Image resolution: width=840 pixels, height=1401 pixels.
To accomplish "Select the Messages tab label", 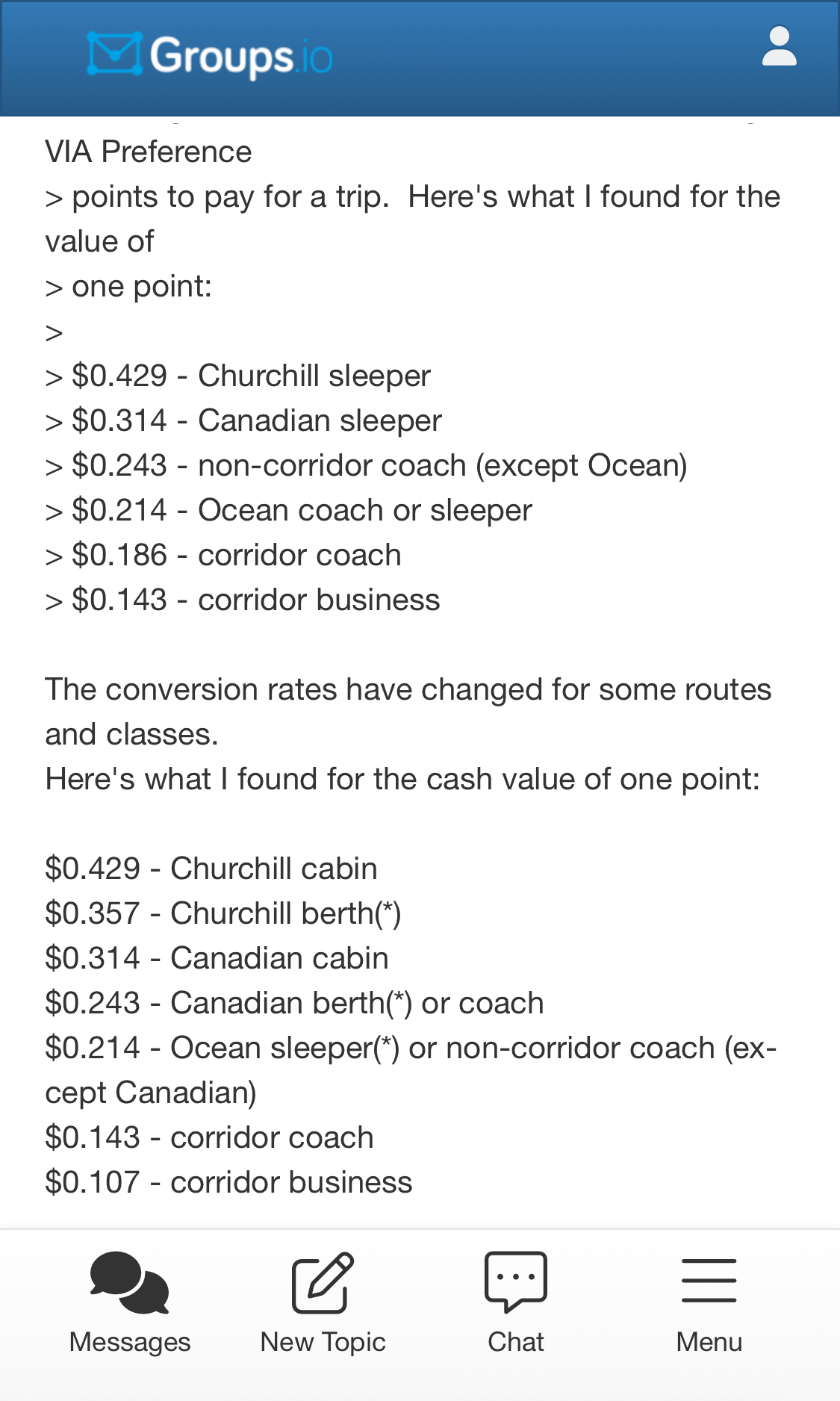I will click(130, 1342).
